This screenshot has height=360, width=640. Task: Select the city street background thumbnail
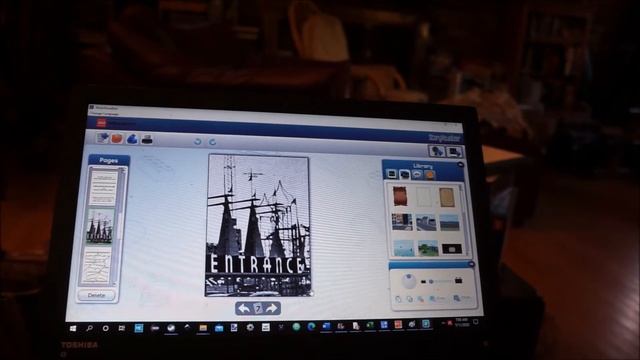coord(402,222)
